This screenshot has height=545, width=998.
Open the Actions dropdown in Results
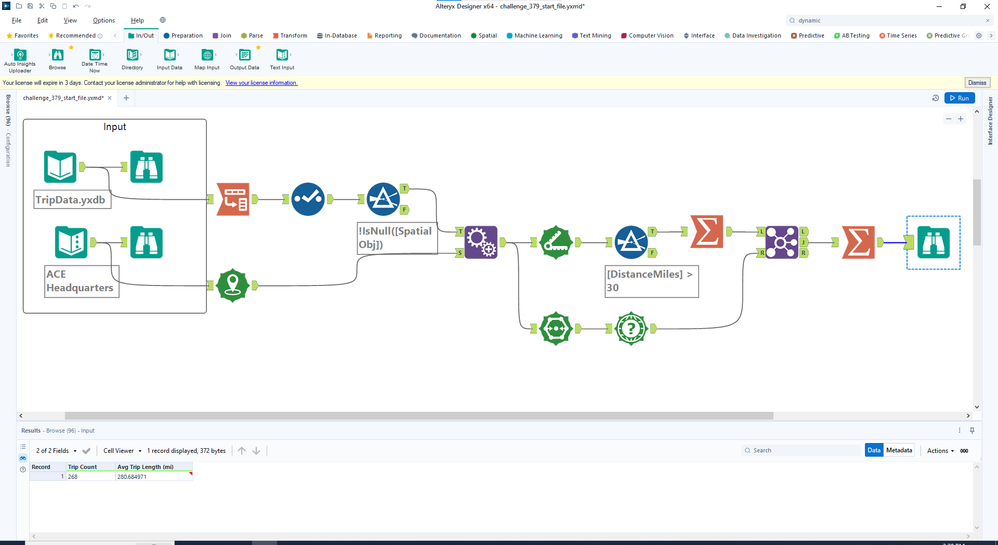click(x=940, y=450)
